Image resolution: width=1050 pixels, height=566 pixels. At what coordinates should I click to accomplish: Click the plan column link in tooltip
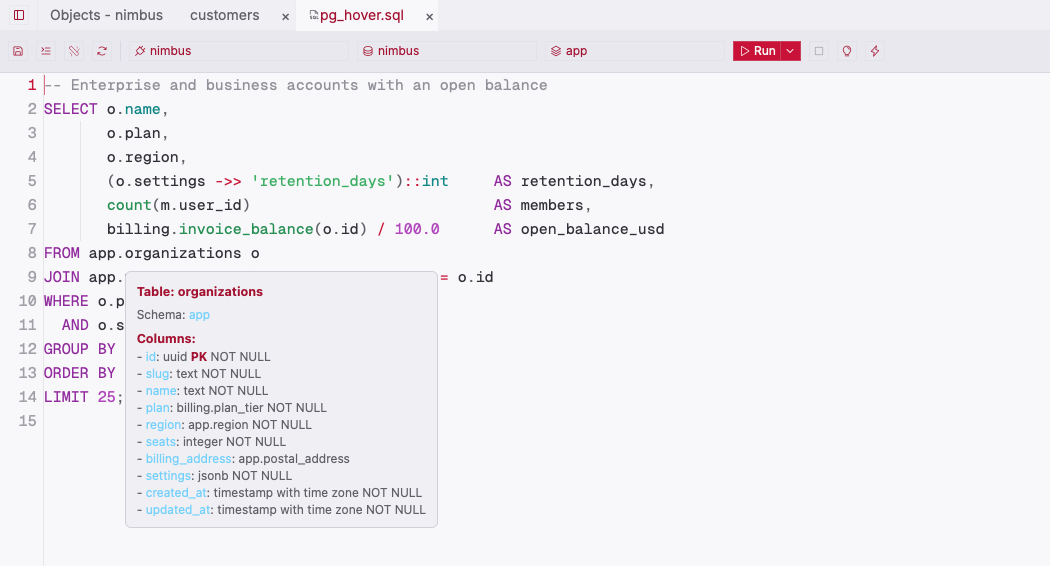click(x=157, y=408)
